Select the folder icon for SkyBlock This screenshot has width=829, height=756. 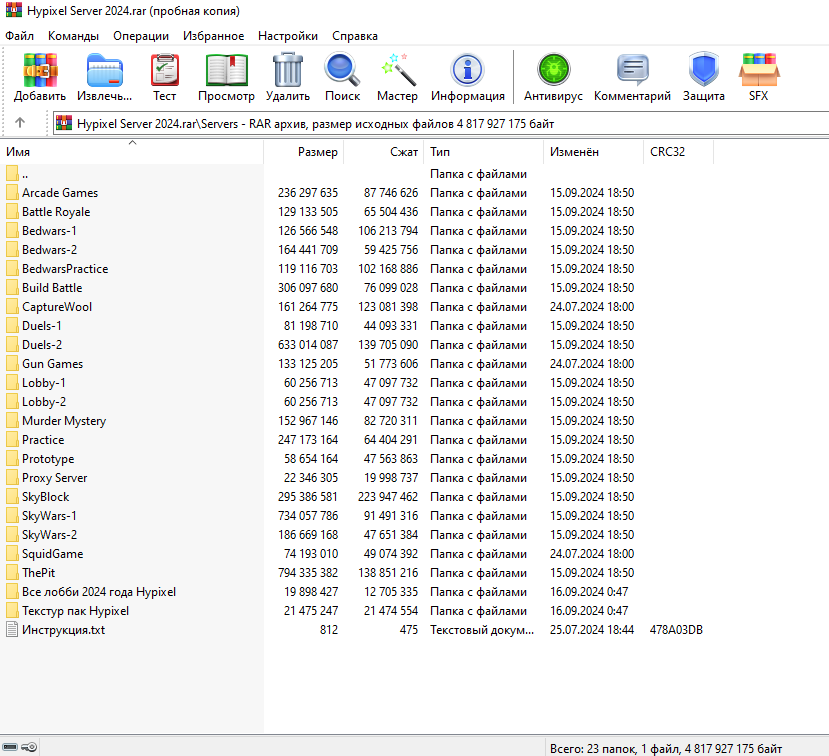pyautogui.click(x=12, y=496)
